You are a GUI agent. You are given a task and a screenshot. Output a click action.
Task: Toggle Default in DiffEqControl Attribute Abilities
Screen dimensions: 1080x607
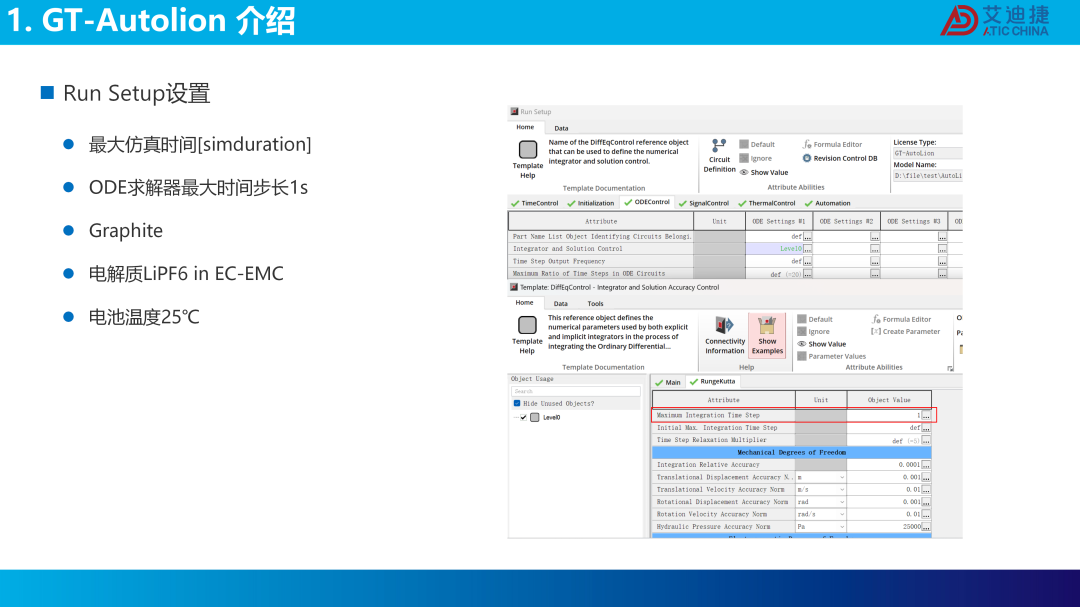pos(815,319)
